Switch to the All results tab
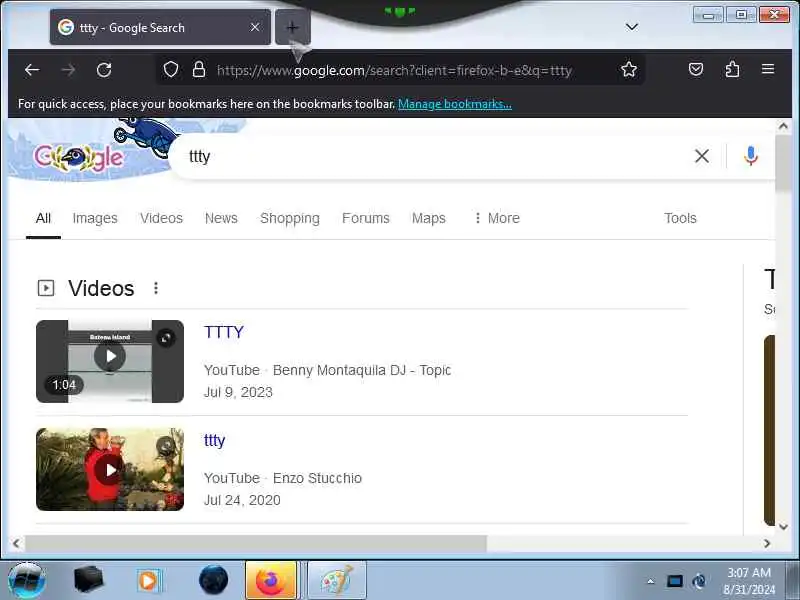This screenshot has width=800, height=600. tap(43, 218)
